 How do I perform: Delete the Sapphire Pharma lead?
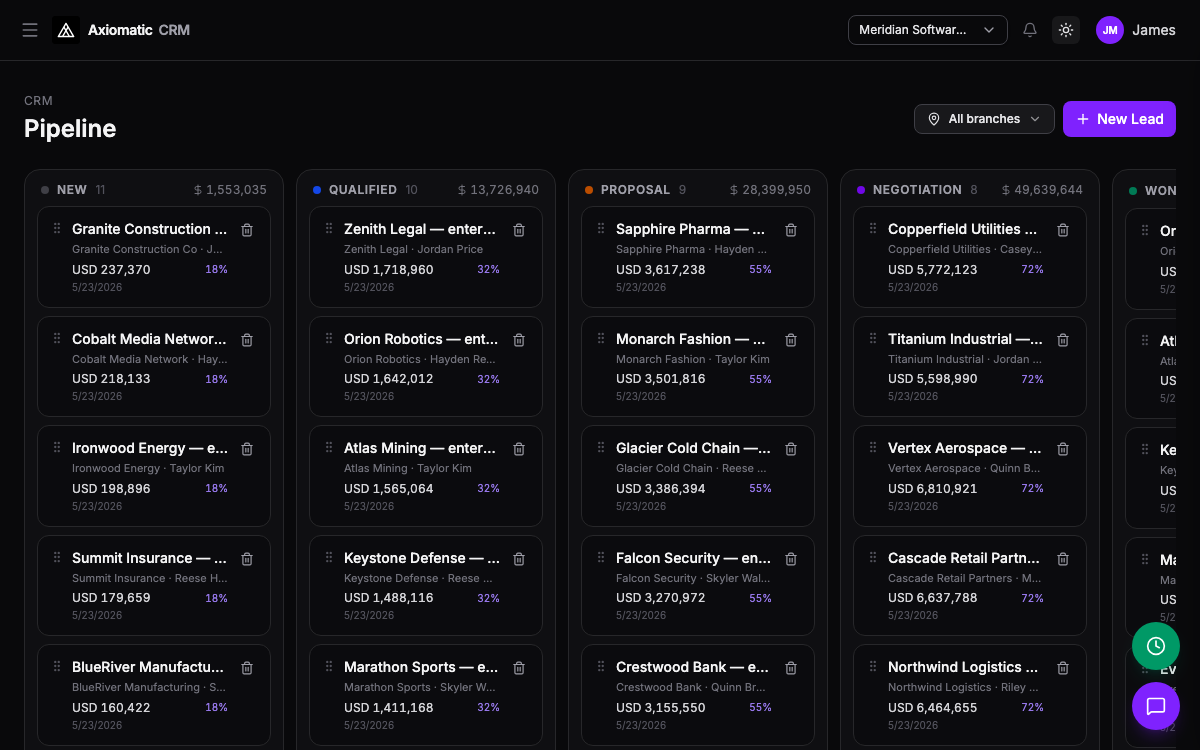point(791,230)
